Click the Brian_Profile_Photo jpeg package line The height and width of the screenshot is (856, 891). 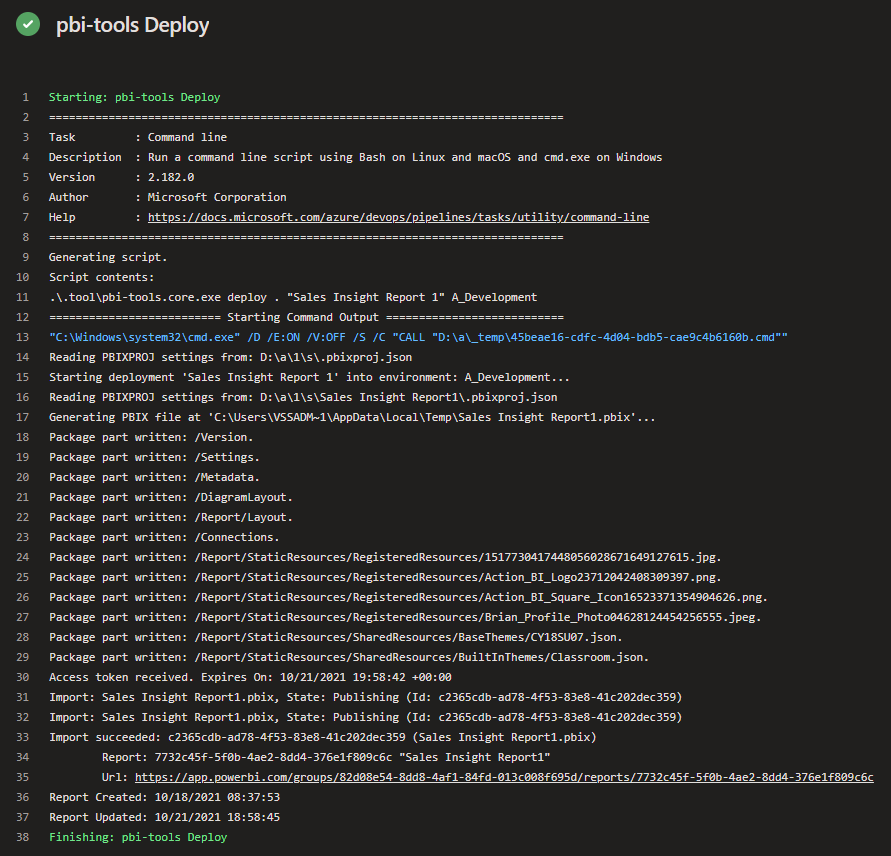point(405,617)
